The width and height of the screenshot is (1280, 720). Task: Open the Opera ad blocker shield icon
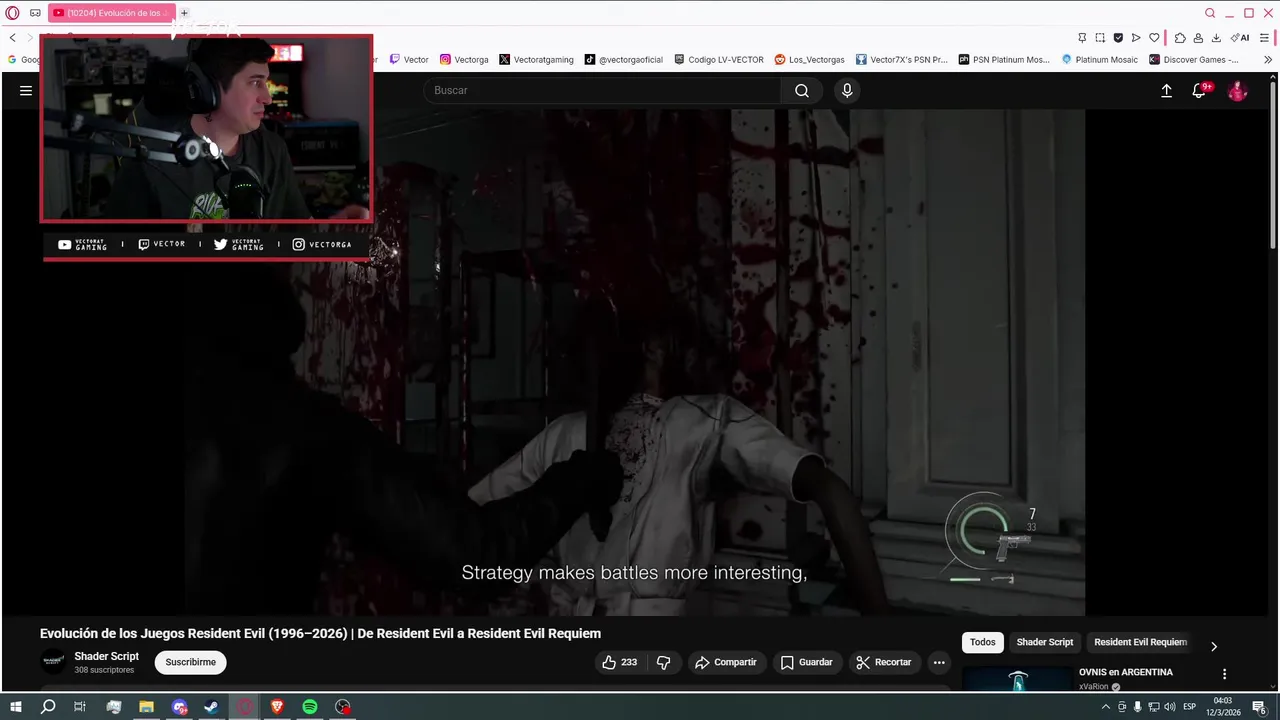click(1118, 38)
